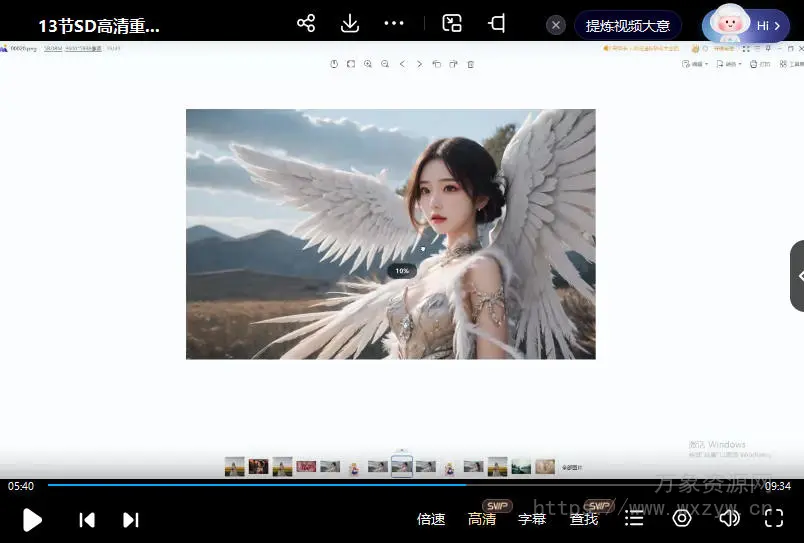Image resolution: width=804 pixels, height=543 pixels.
Task: Skip to the previous video
Action: coord(87,519)
